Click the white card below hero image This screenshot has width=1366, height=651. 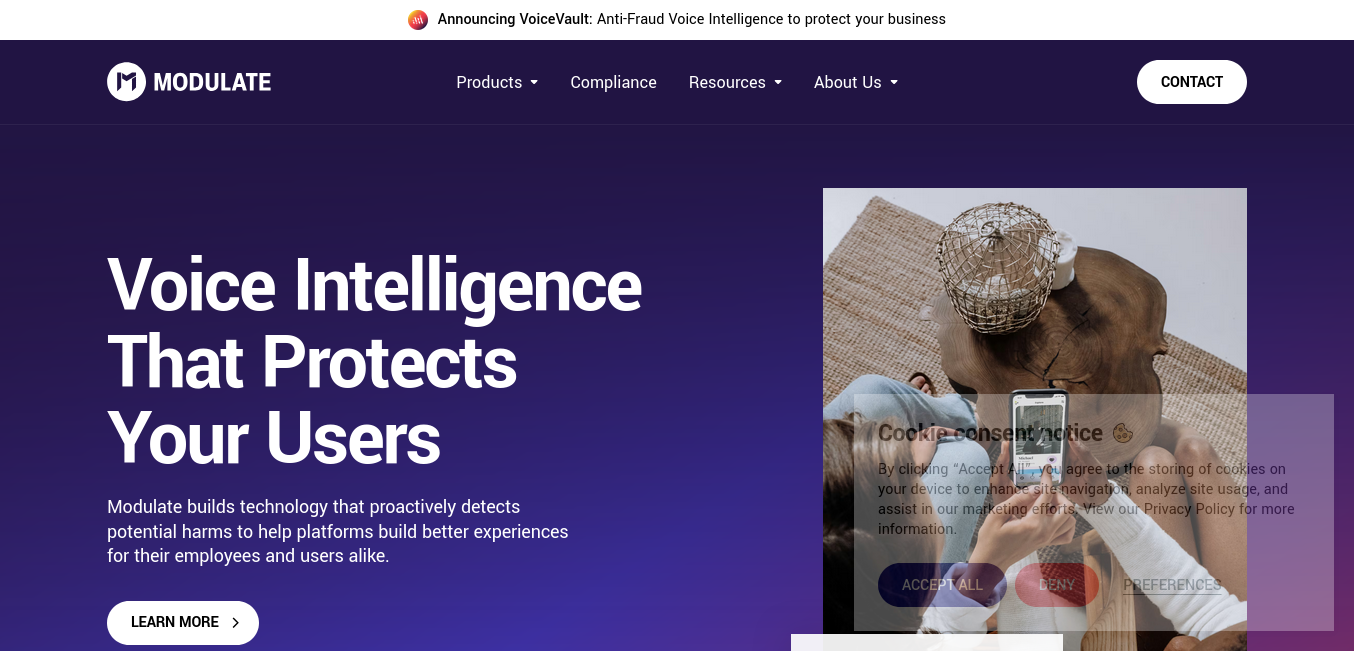927,642
